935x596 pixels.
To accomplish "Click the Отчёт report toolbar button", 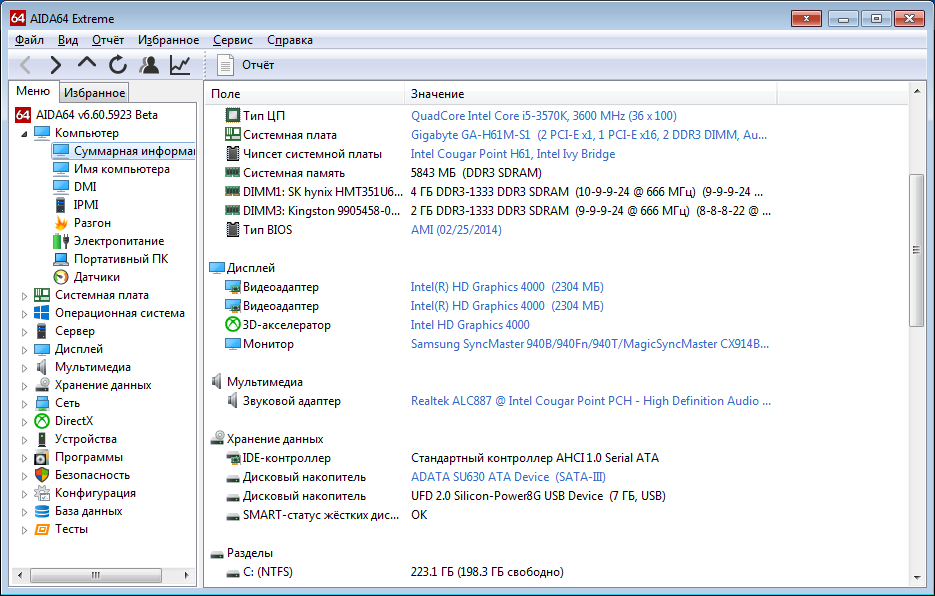I will pos(246,65).
